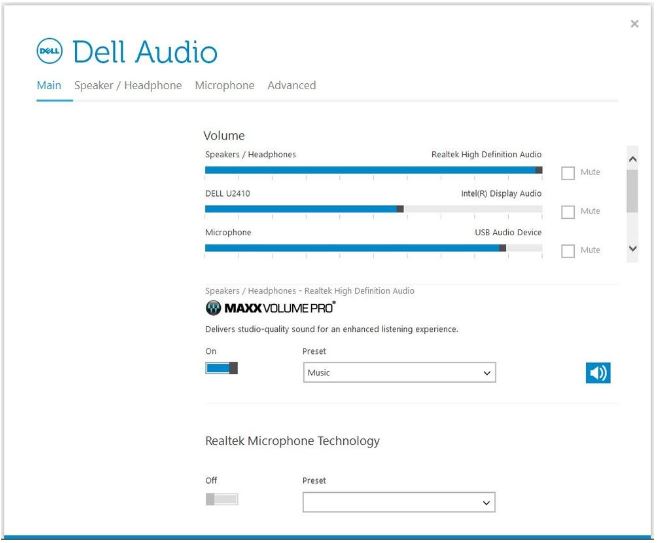
Task: Open the Advanced tab
Action: coord(292,85)
